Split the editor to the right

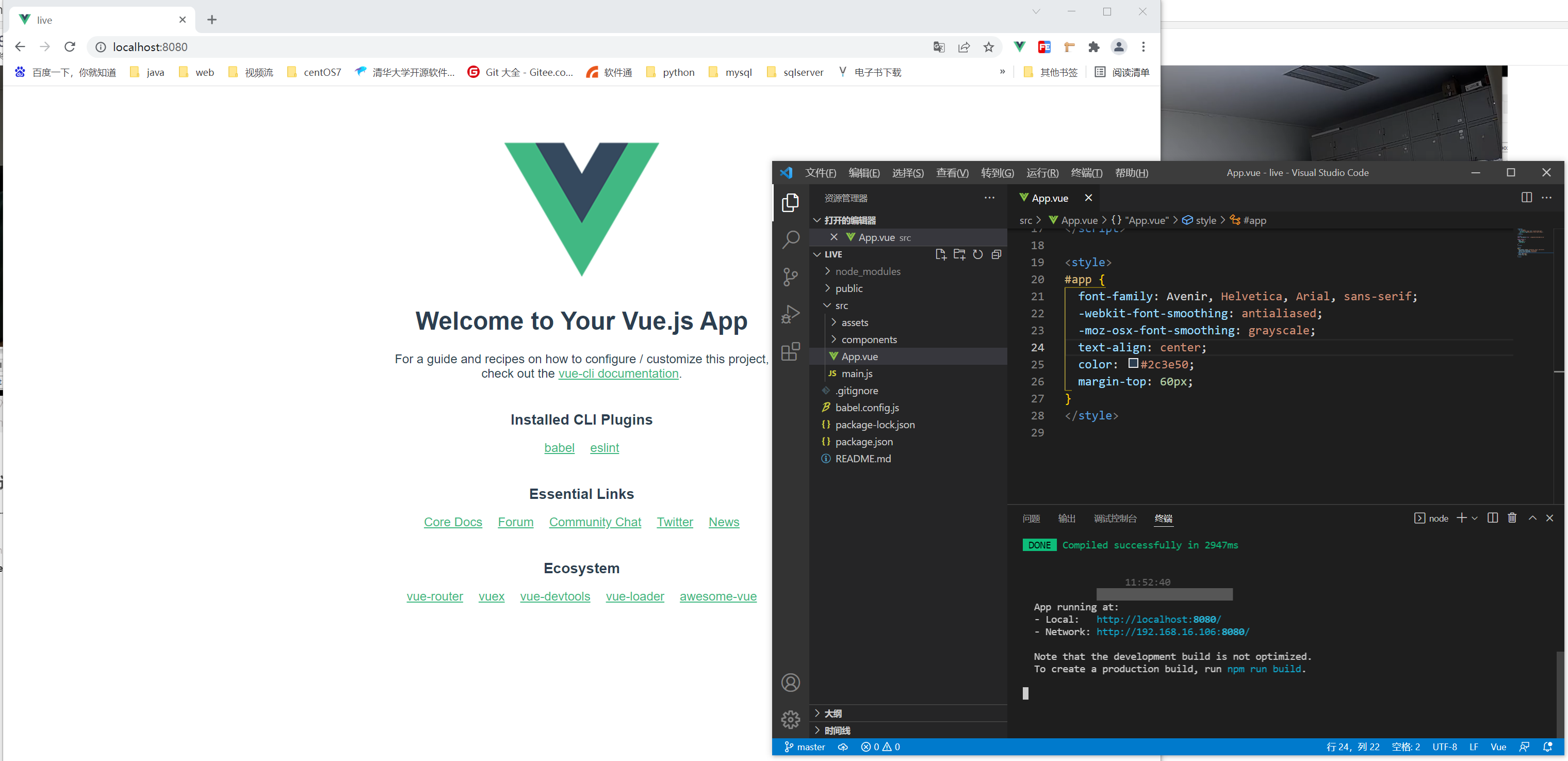[x=1527, y=197]
